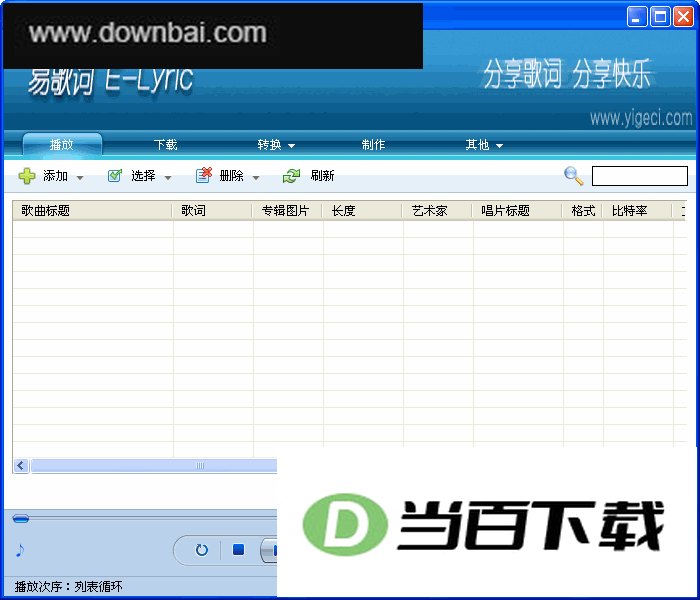700x600 pixels.
Task: Expand the 选择 dropdown arrow
Action: pyautogui.click(x=167, y=178)
